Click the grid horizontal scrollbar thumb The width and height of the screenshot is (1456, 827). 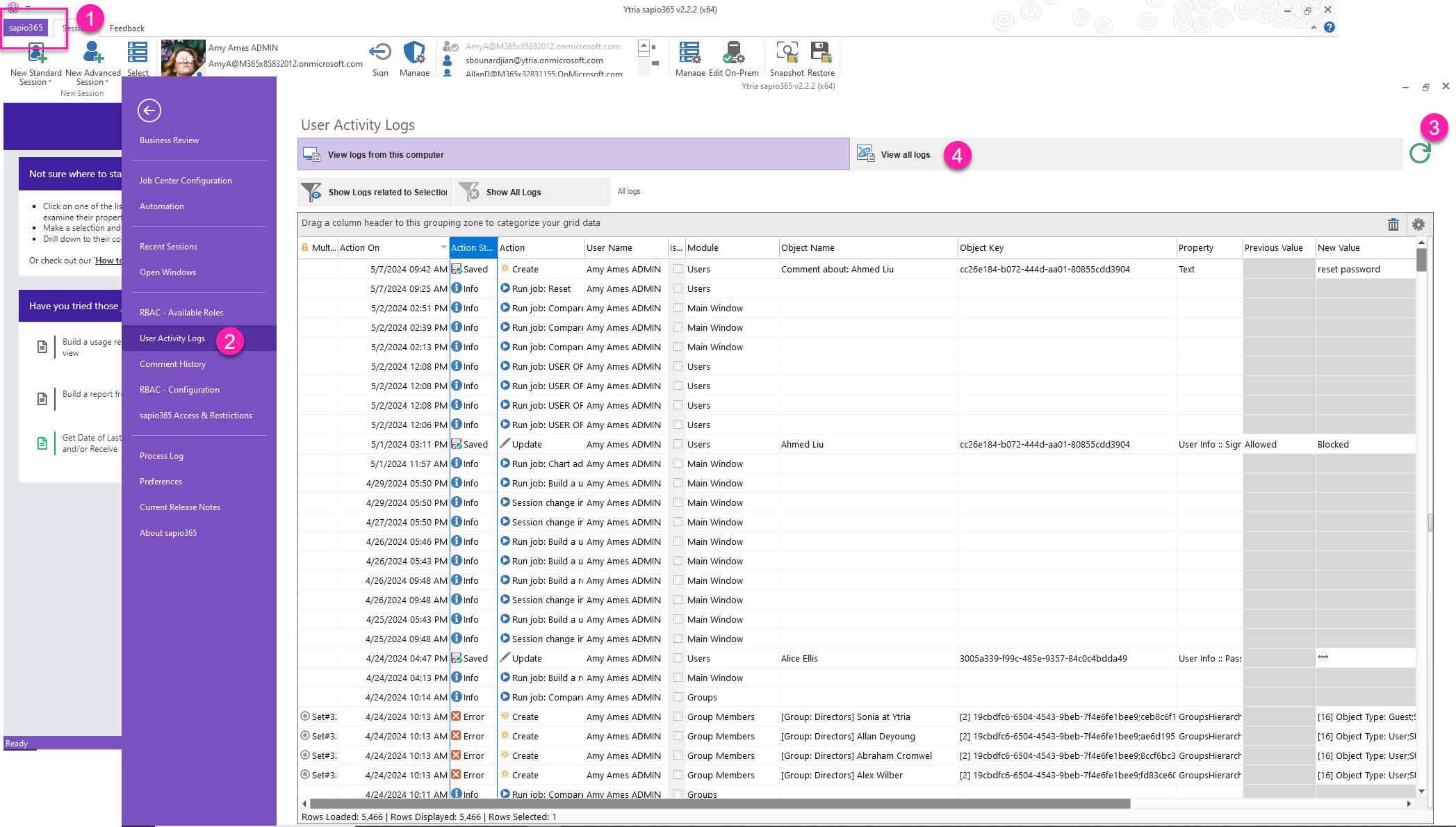pos(719,803)
